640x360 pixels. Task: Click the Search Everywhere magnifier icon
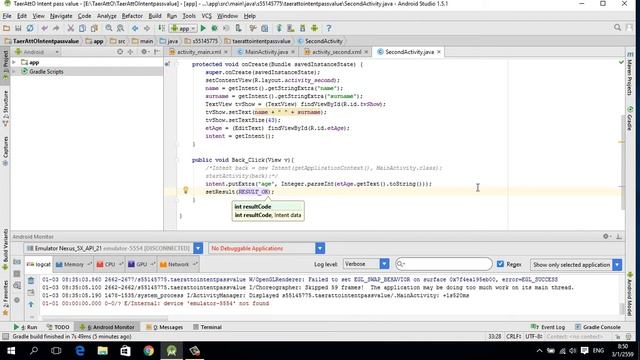point(617,27)
